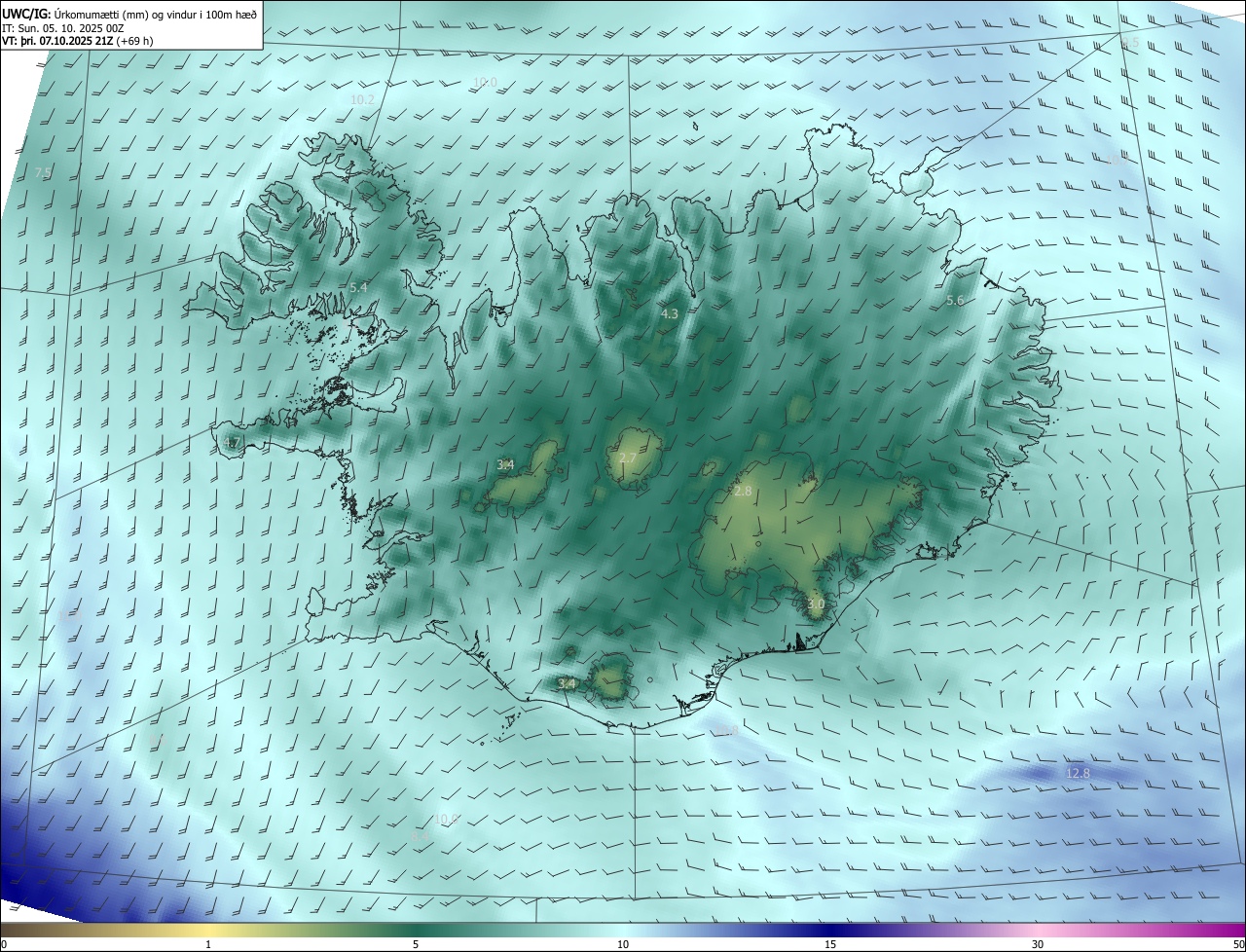Click the 10.2 value label on the map

click(x=362, y=100)
